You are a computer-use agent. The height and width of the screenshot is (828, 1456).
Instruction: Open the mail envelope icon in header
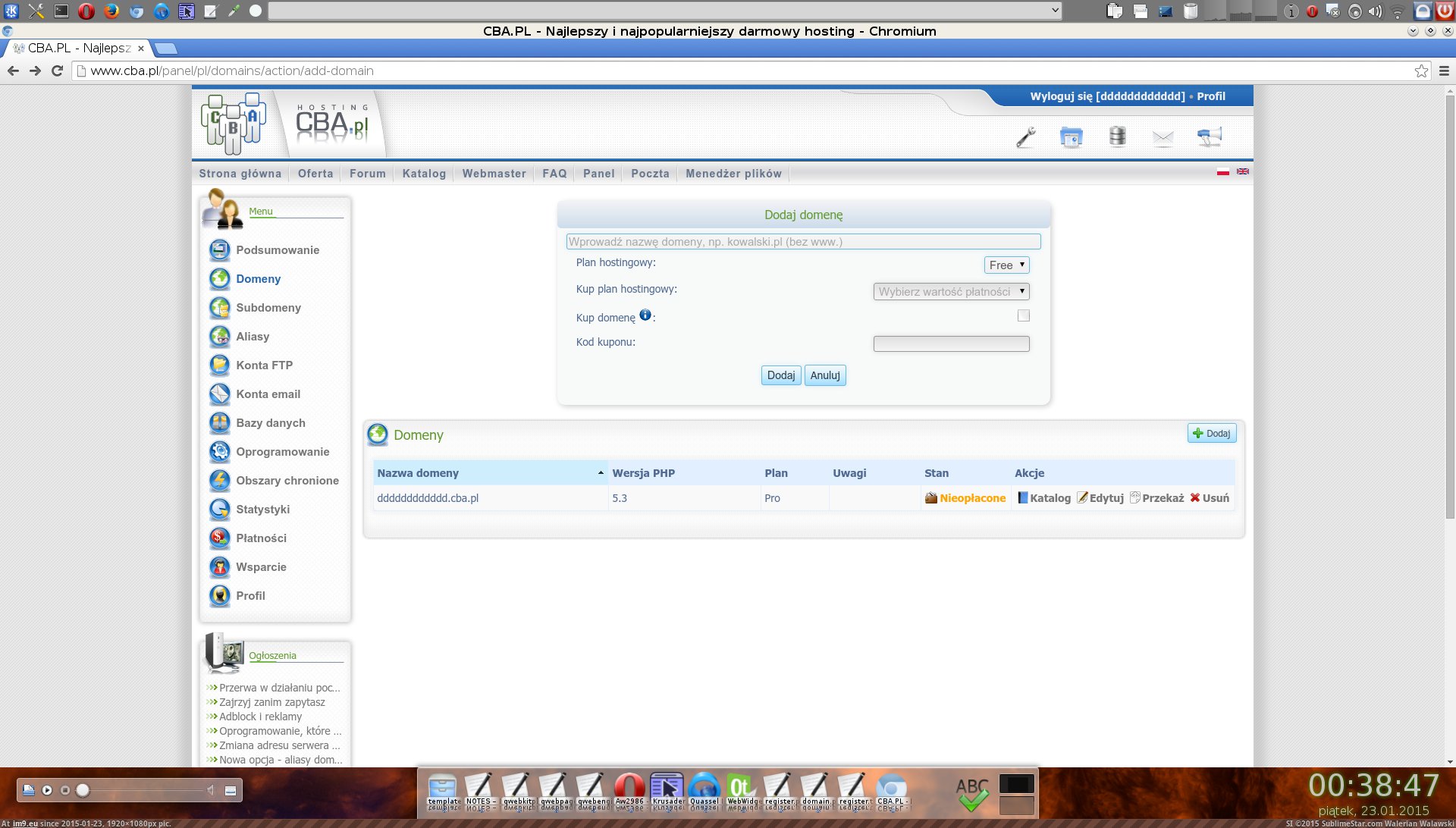coord(1163,137)
